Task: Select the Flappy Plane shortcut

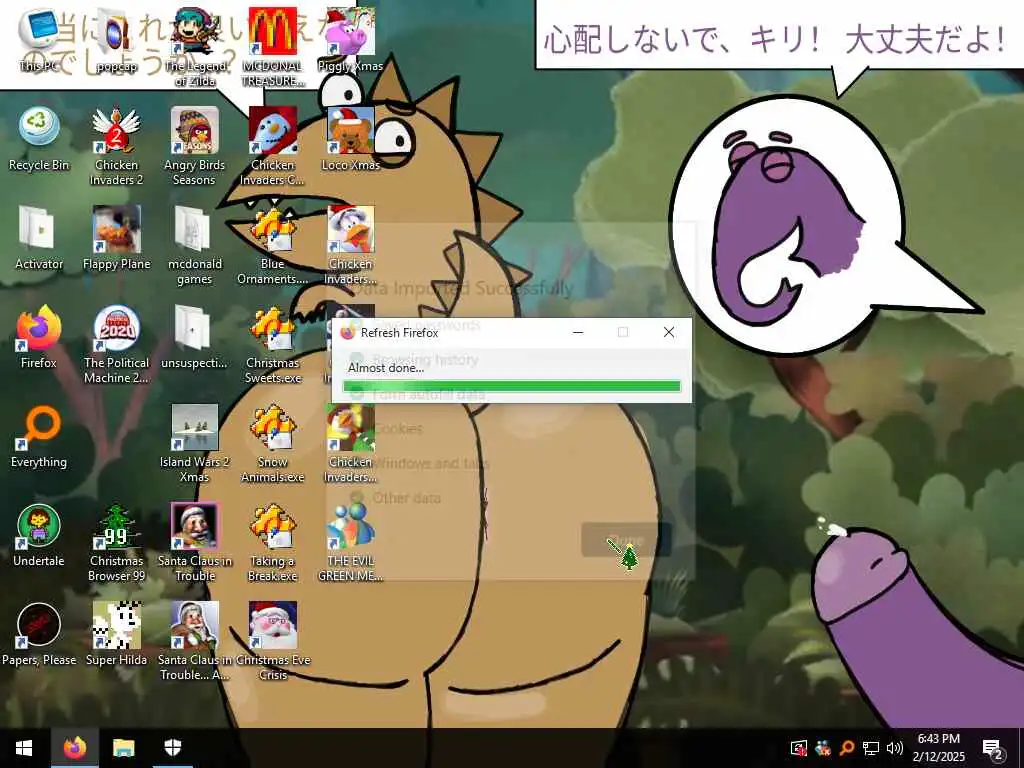Action: click(x=117, y=238)
